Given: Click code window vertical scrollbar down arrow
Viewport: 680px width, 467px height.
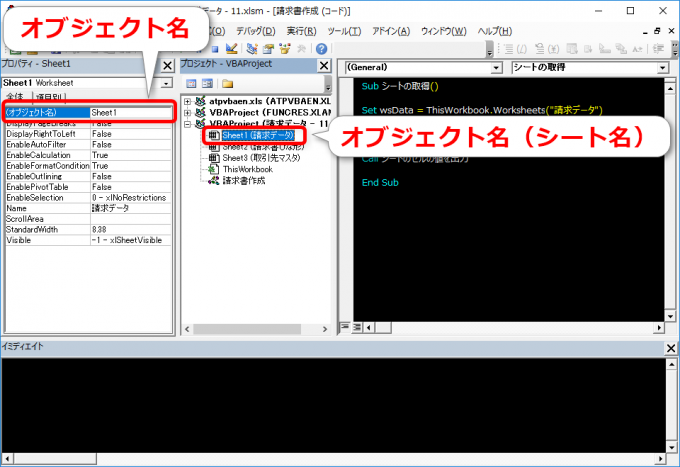Looking at the screenshot, I should 670,317.
